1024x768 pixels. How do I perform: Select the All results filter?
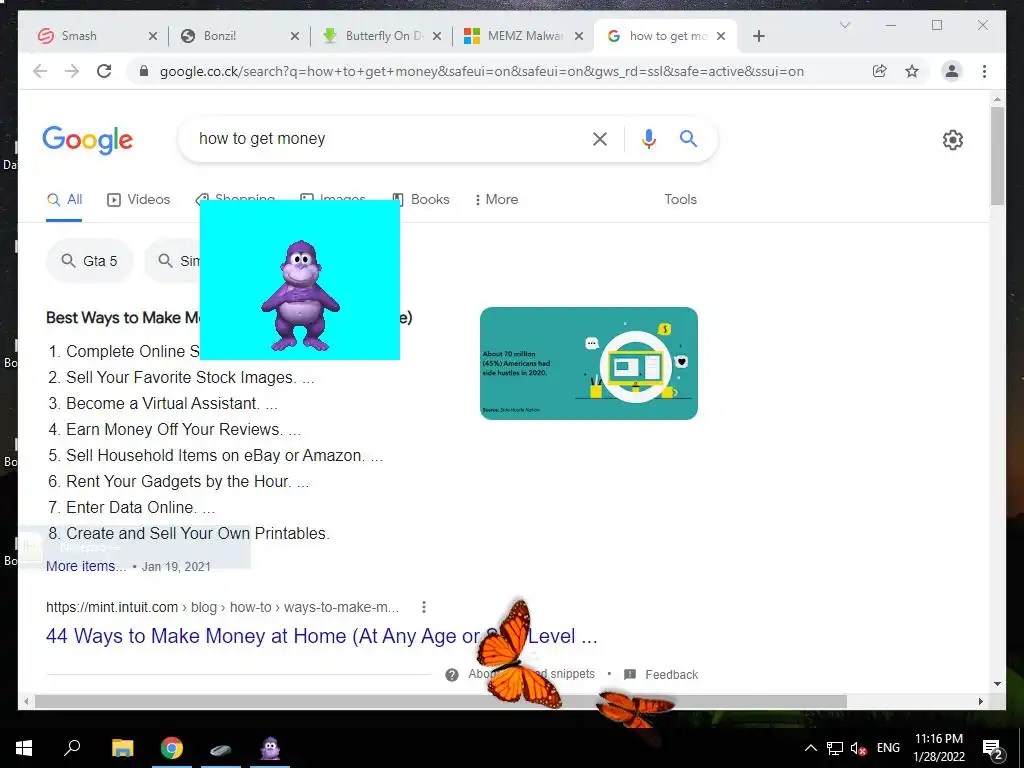pos(65,200)
